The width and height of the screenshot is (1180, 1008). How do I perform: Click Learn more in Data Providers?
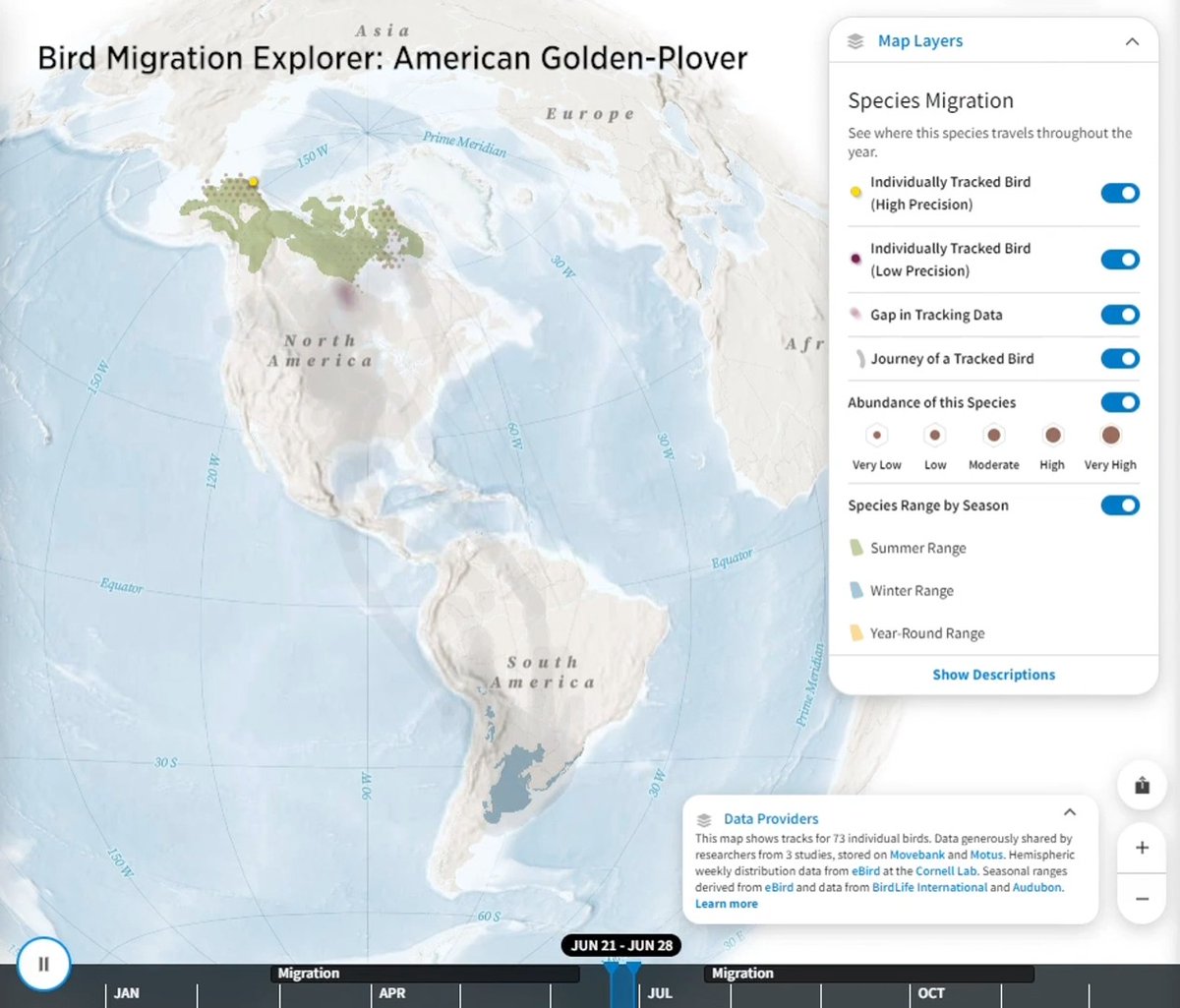click(727, 904)
